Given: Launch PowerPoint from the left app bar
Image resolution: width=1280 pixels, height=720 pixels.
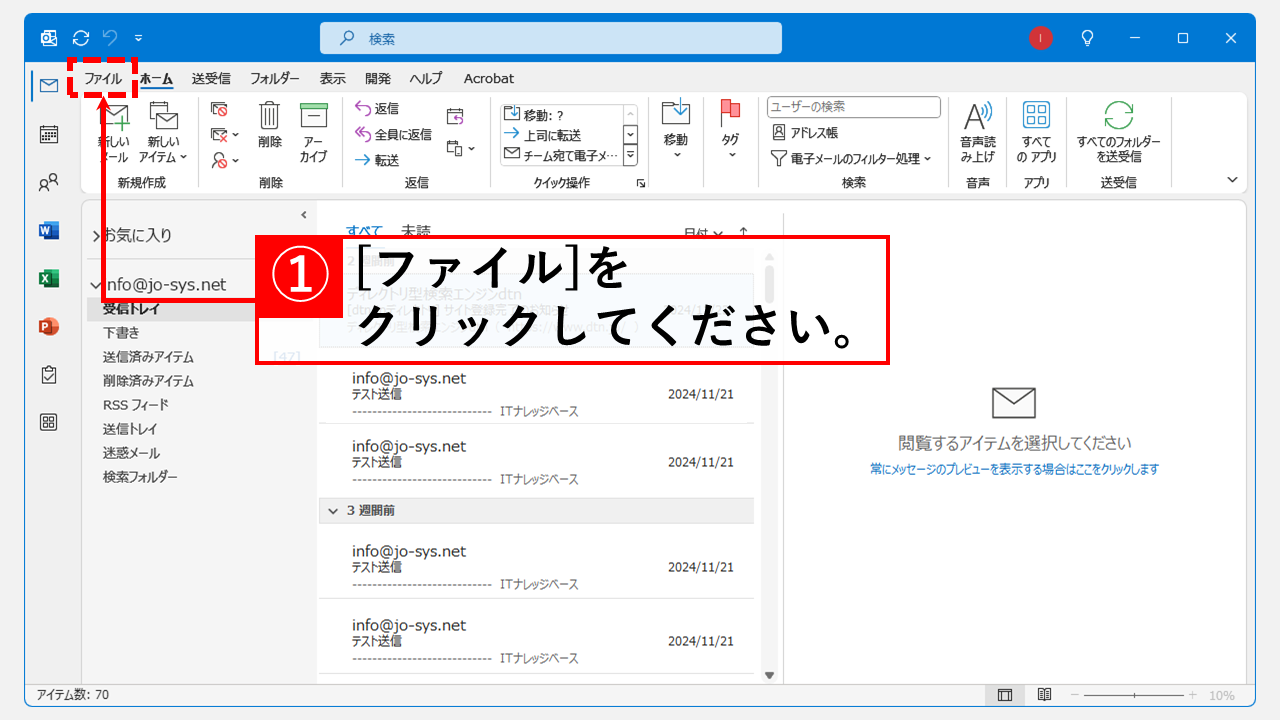Looking at the screenshot, I should tap(48, 326).
